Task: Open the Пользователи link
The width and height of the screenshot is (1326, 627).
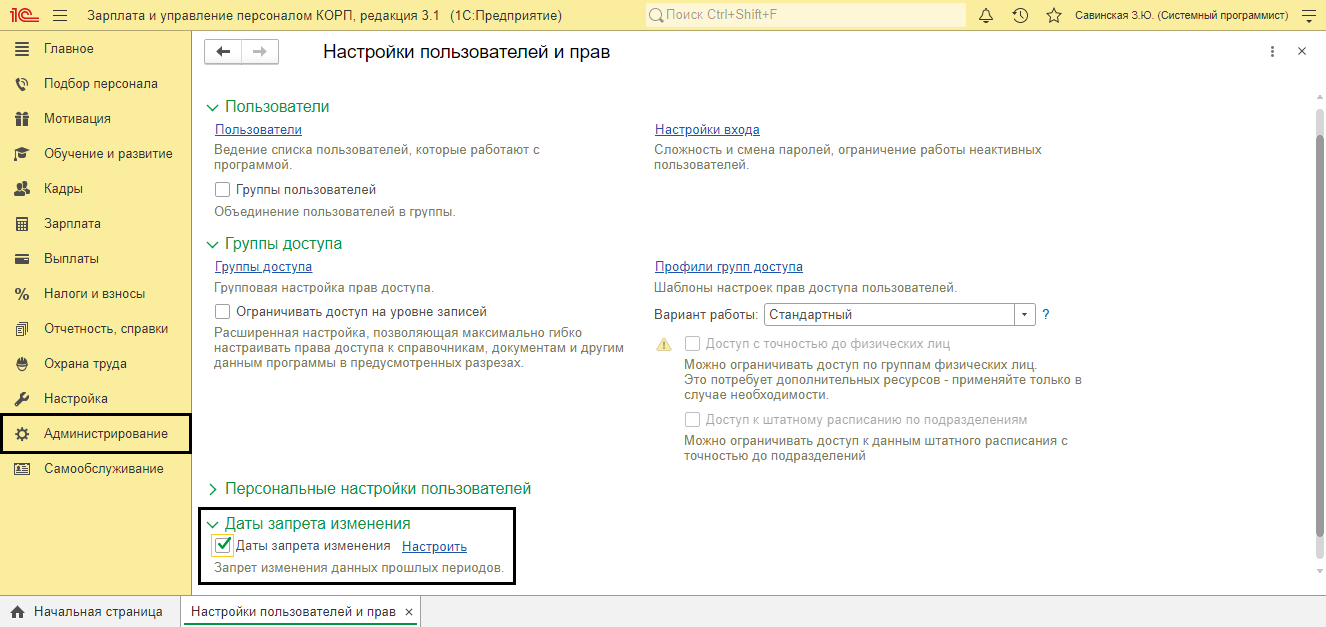Action: (258, 130)
